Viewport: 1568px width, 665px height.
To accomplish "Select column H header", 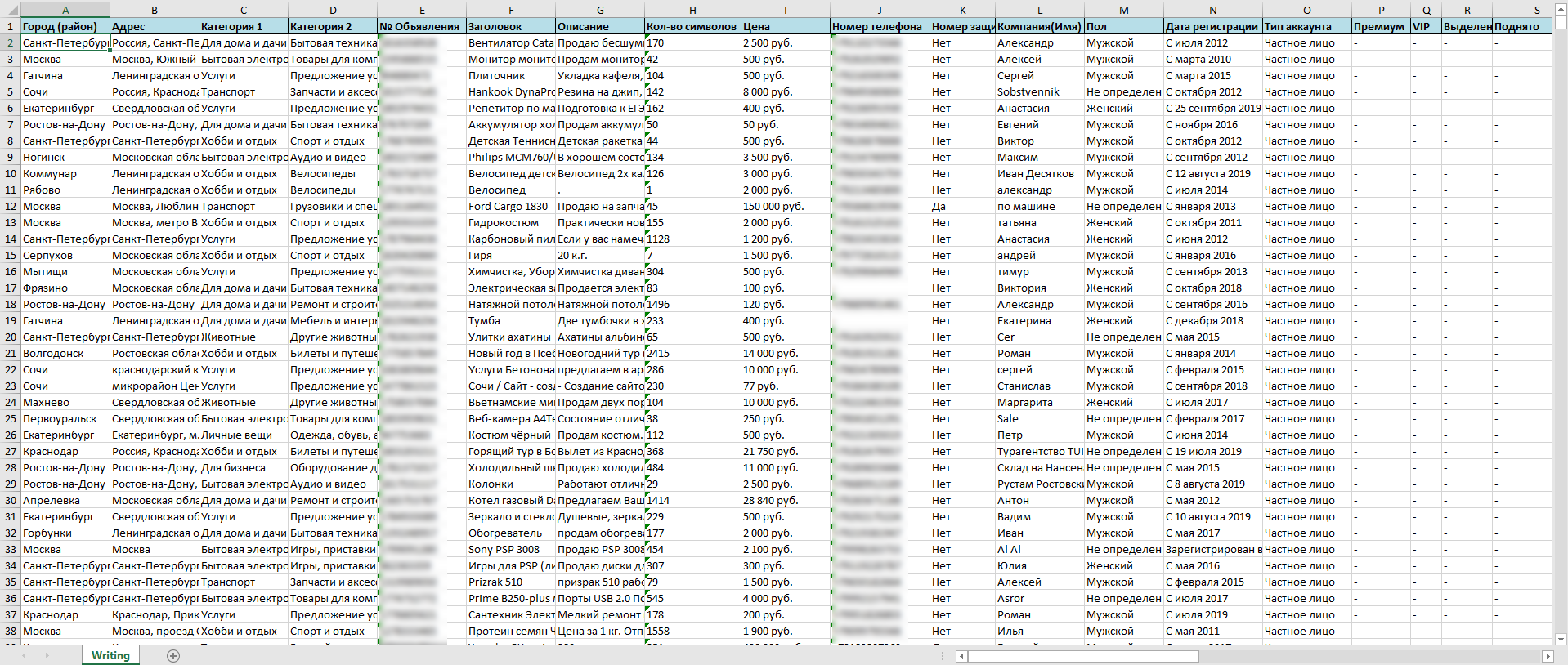I will click(x=692, y=10).
